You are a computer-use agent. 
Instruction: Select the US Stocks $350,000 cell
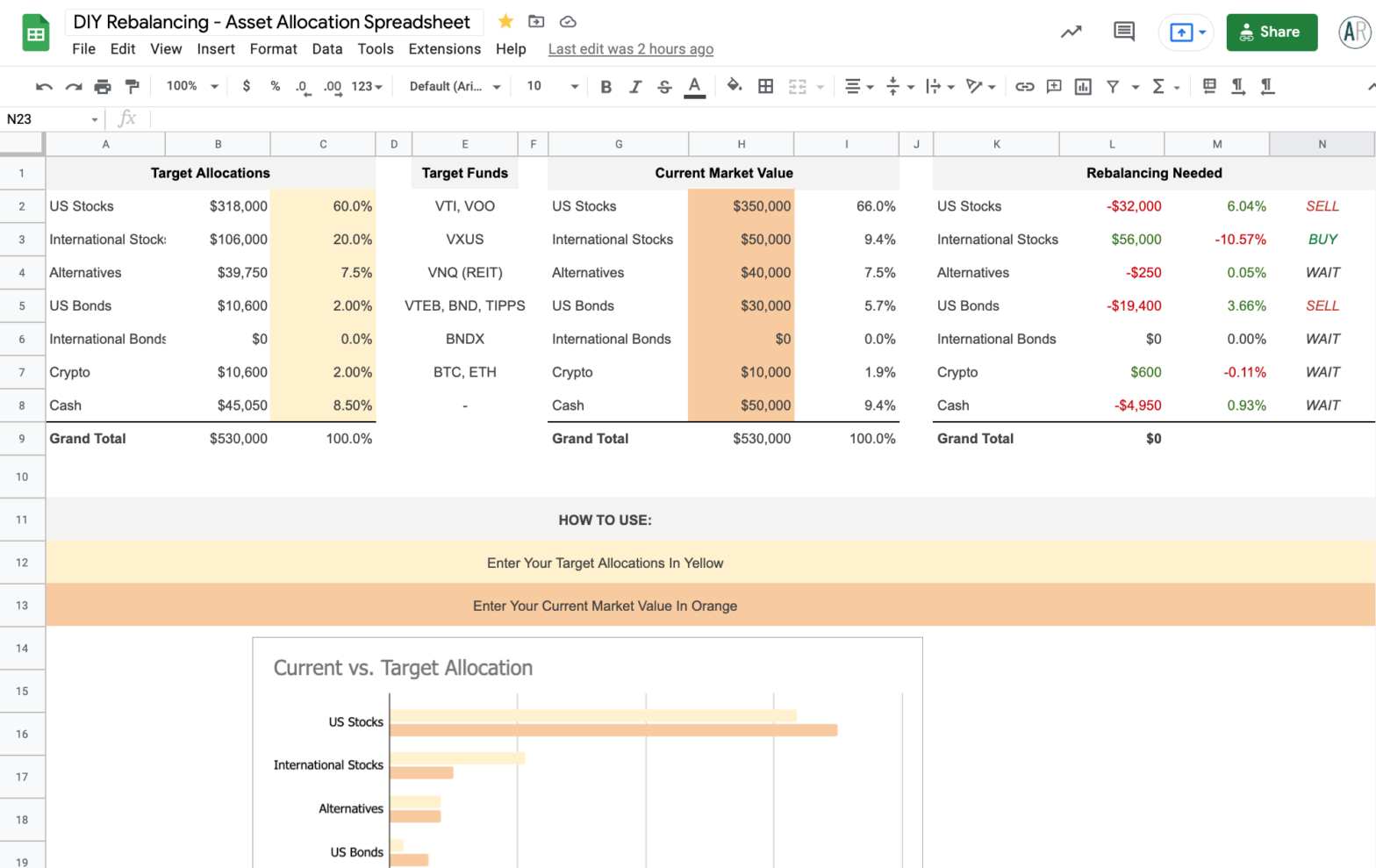pos(741,206)
